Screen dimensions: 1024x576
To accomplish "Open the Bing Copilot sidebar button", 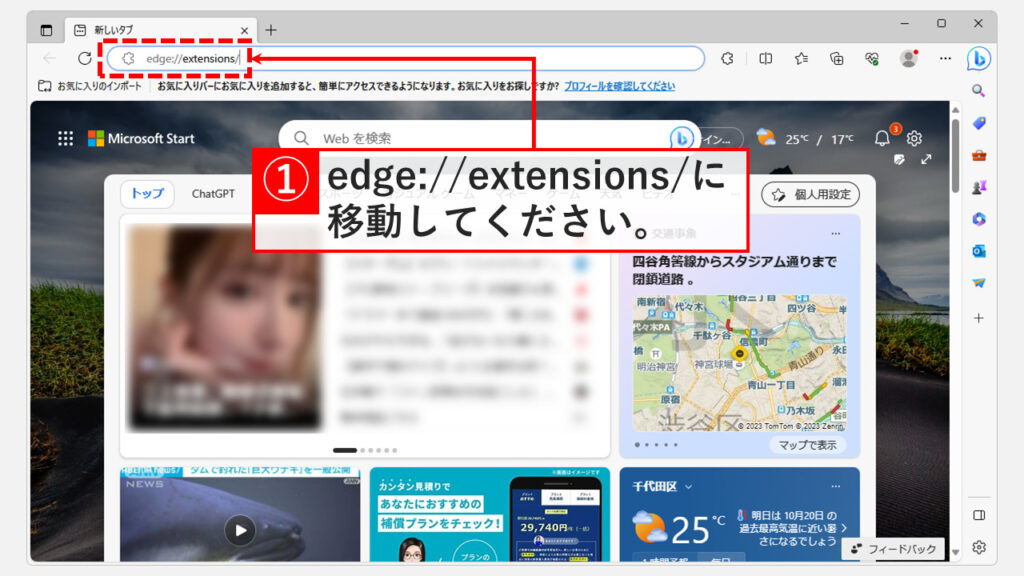I will tap(978, 59).
